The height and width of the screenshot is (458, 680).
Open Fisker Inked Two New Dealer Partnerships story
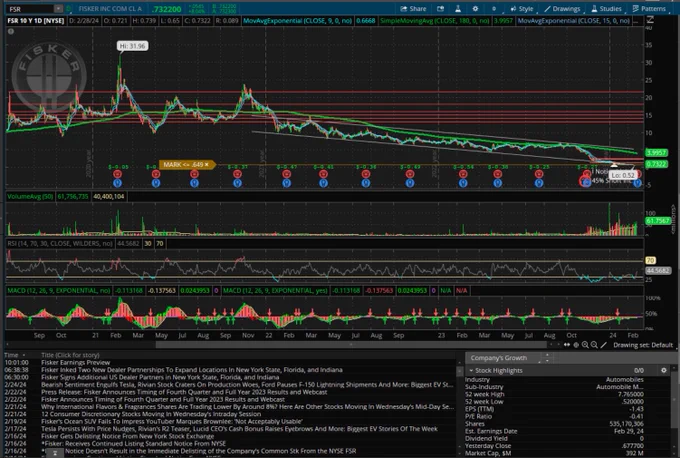(x=192, y=370)
